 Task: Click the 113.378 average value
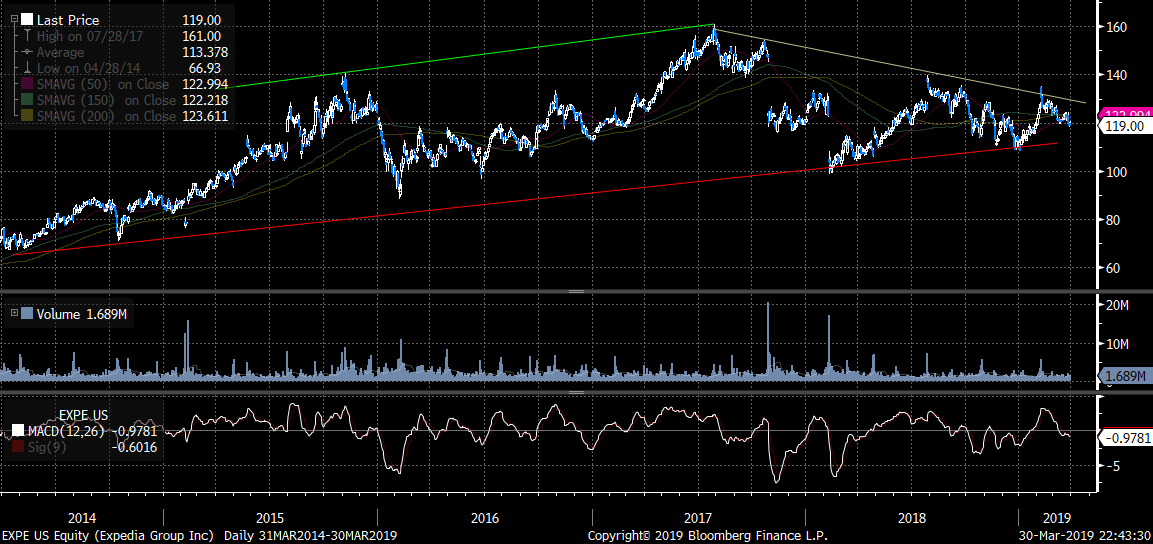pos(206,52)
